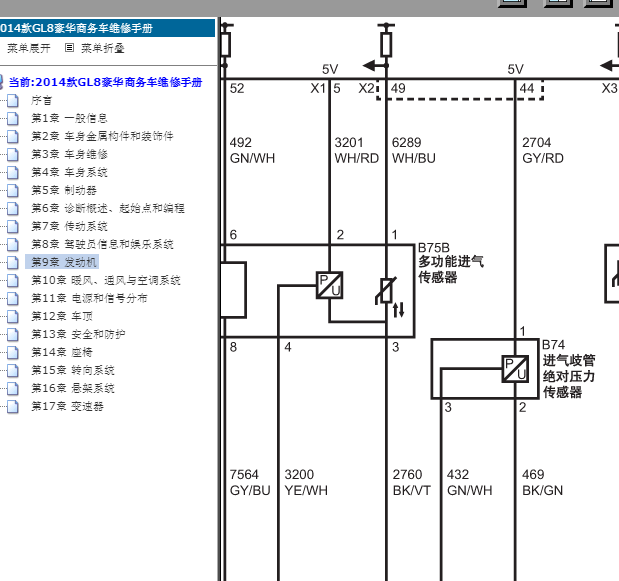This screenshot has height=581, width=619.
Task: Open 第14章 座椅
Action: (62, 352)
